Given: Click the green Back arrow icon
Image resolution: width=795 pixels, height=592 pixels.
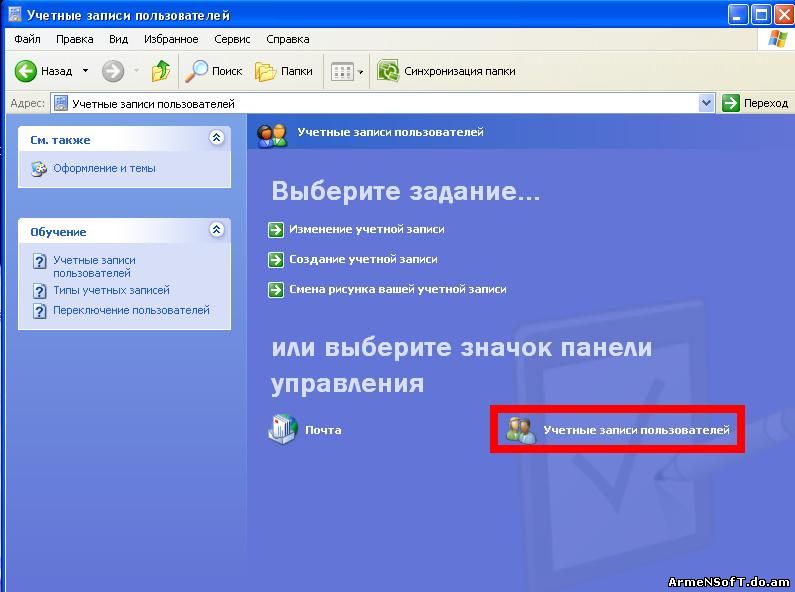Looking at the screenshot, I should click(x=25, y=71).
